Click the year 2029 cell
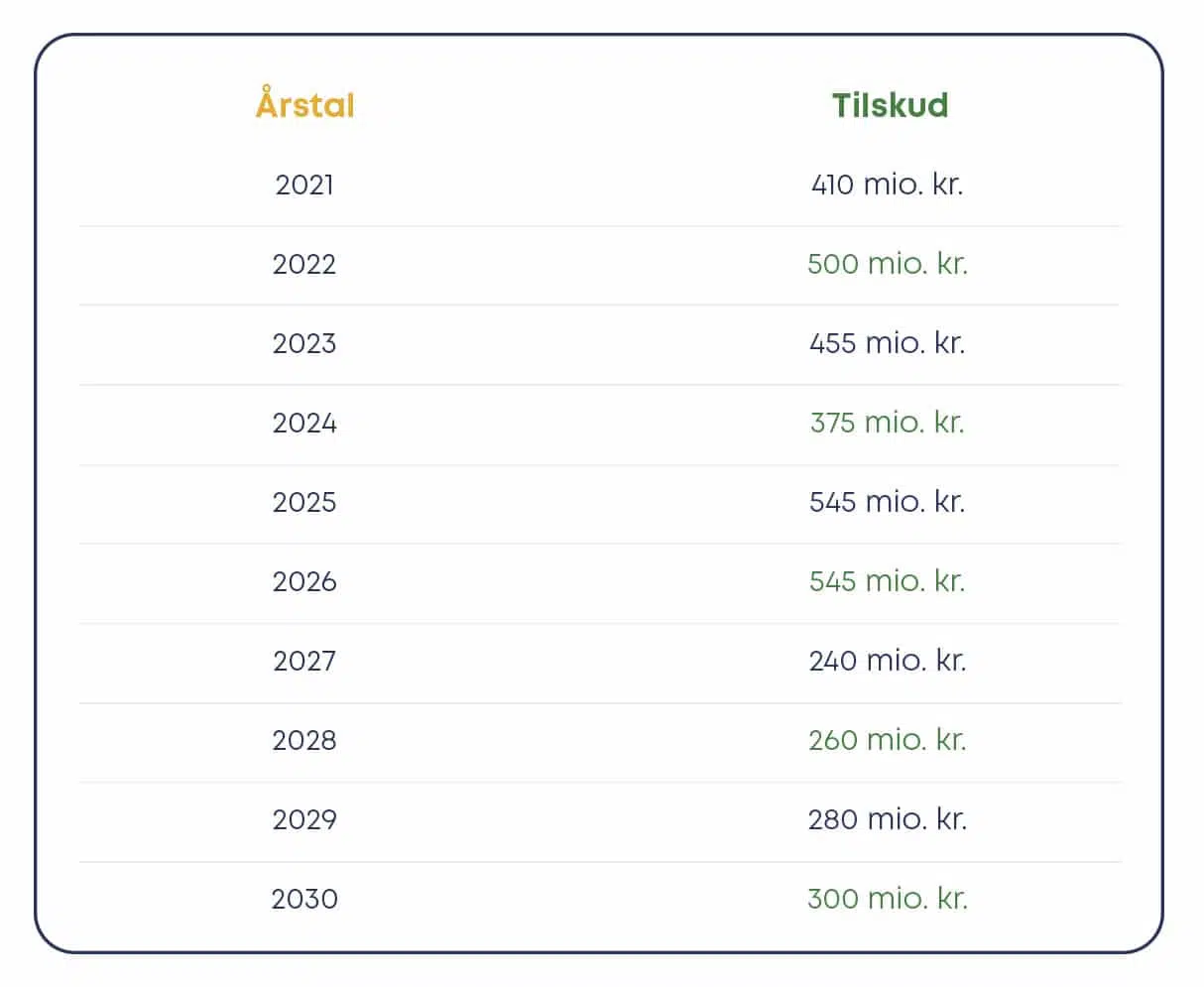 click(x=304, y=819)
